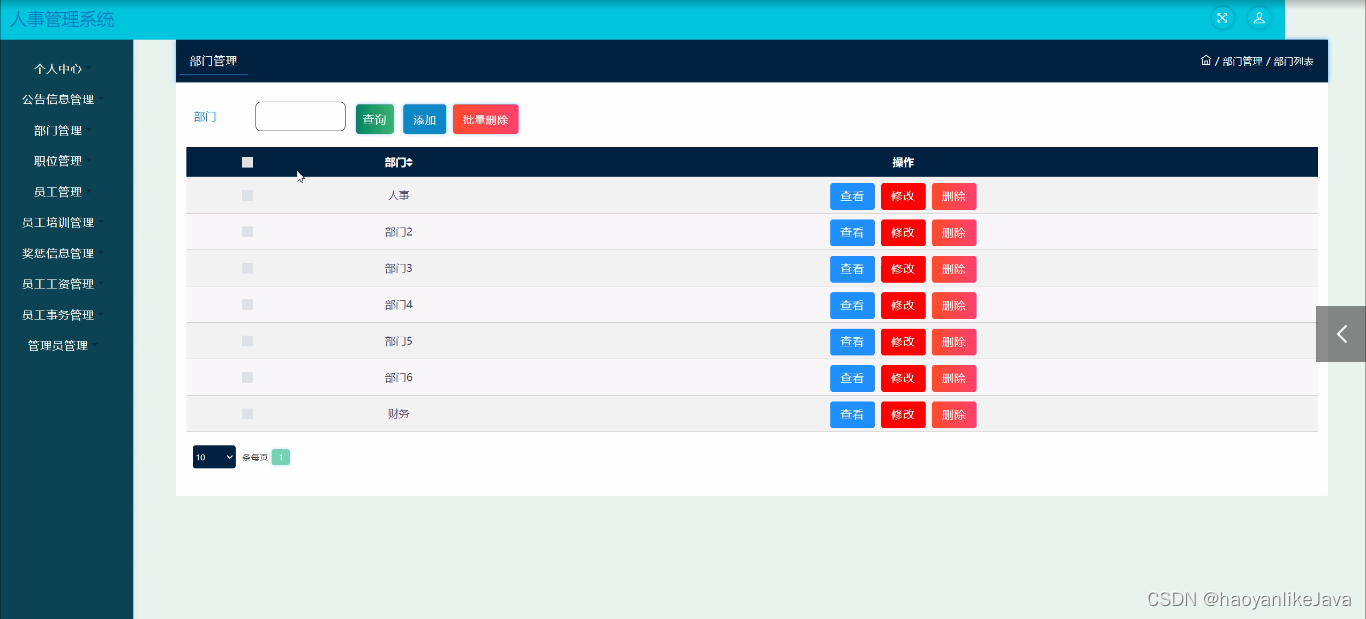This screenshot has width=1366, height=619.
Task: Check the checkbox for 财务 row
Action: tap(247, 414)
